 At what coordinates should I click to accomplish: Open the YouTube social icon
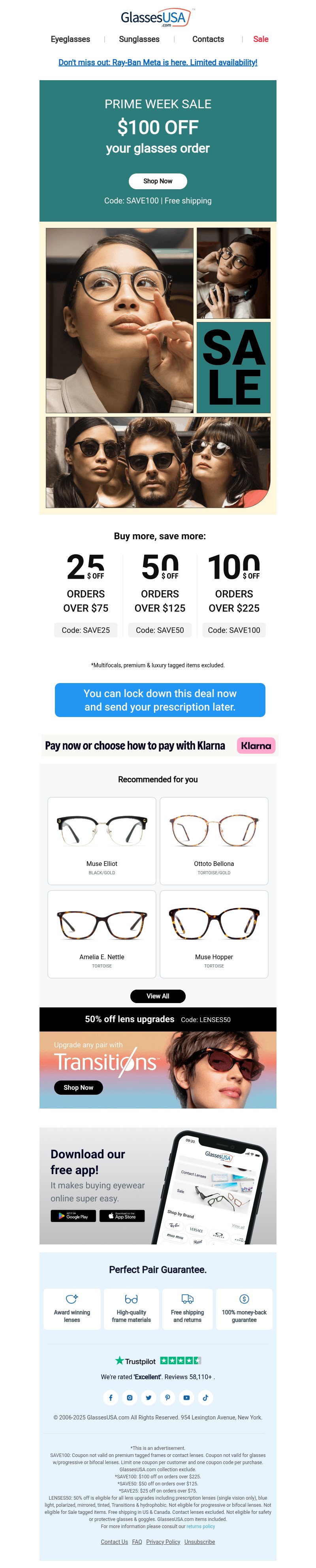[x=186, y=1398]
